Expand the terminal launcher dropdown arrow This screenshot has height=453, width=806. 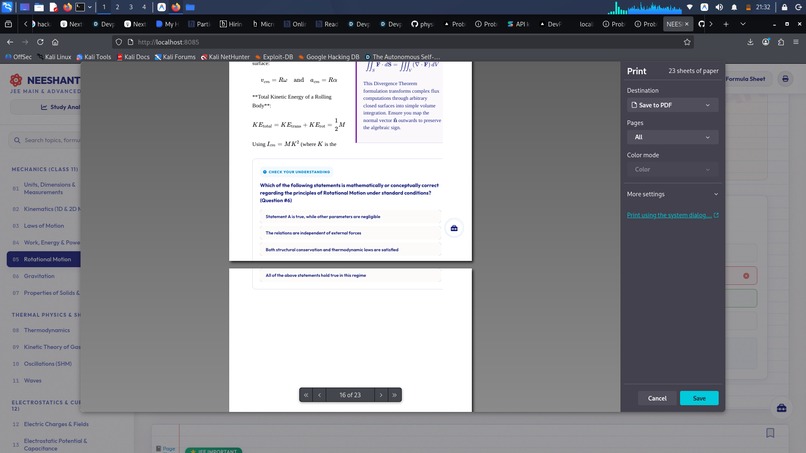pos(90,7)
